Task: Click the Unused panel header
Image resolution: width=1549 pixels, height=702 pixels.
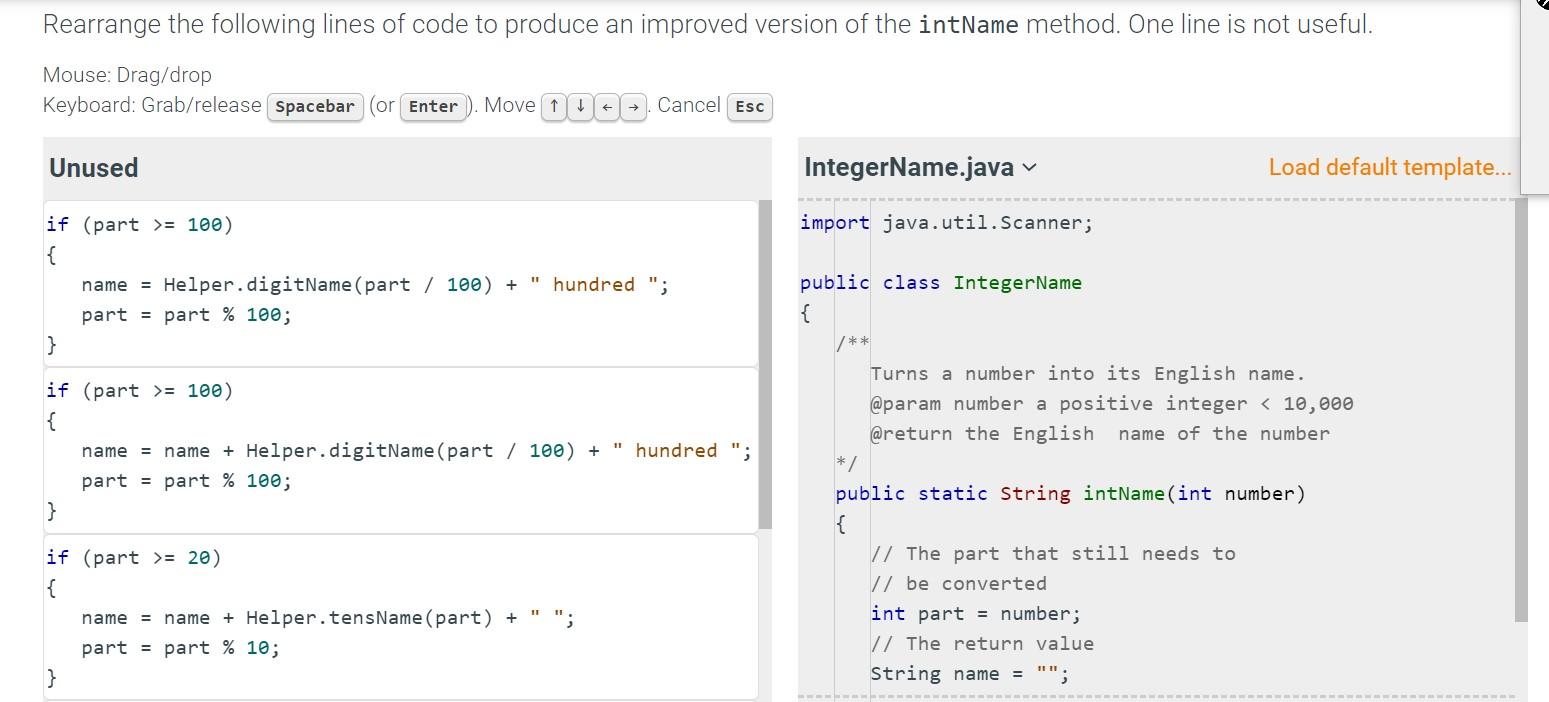Action: coord(407,168)
